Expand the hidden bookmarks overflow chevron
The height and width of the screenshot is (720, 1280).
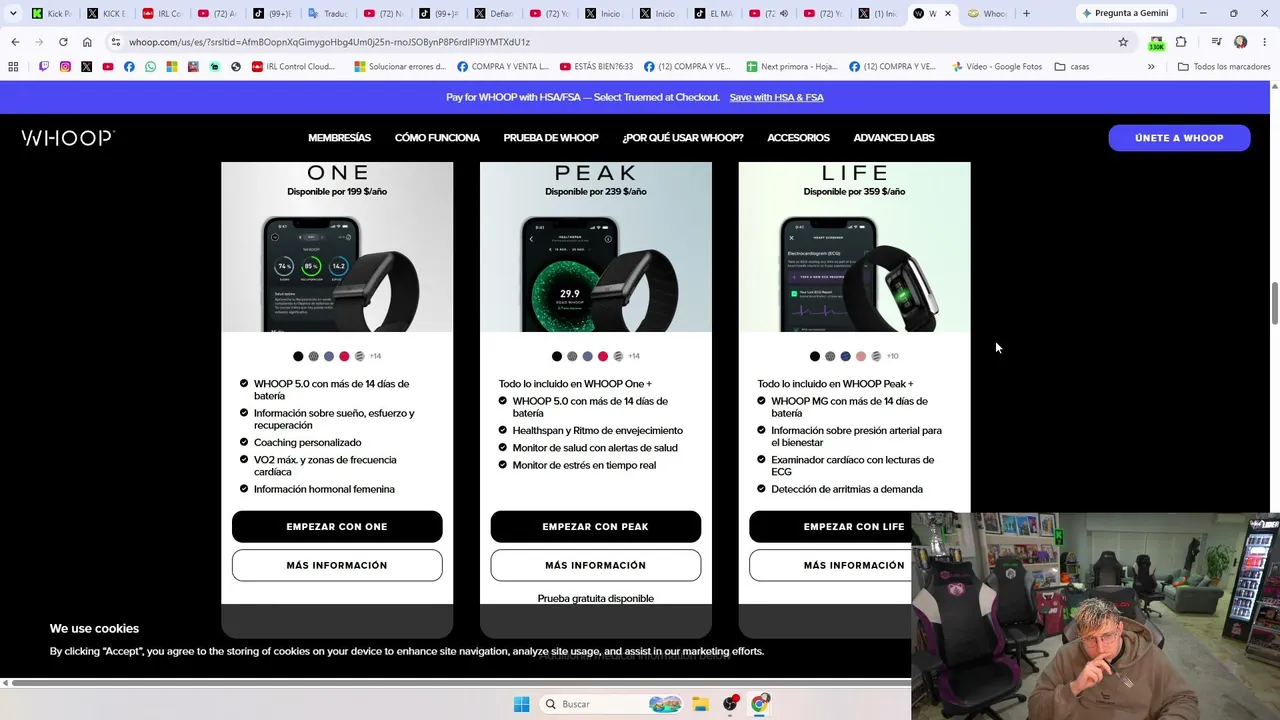click(x=1151, y=67)
